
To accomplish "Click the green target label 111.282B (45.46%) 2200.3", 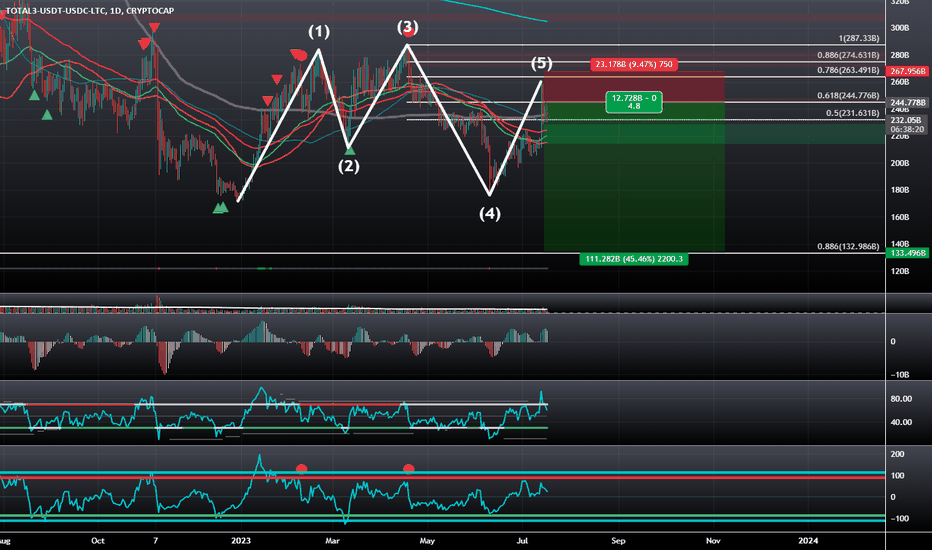I will point(634,259).
